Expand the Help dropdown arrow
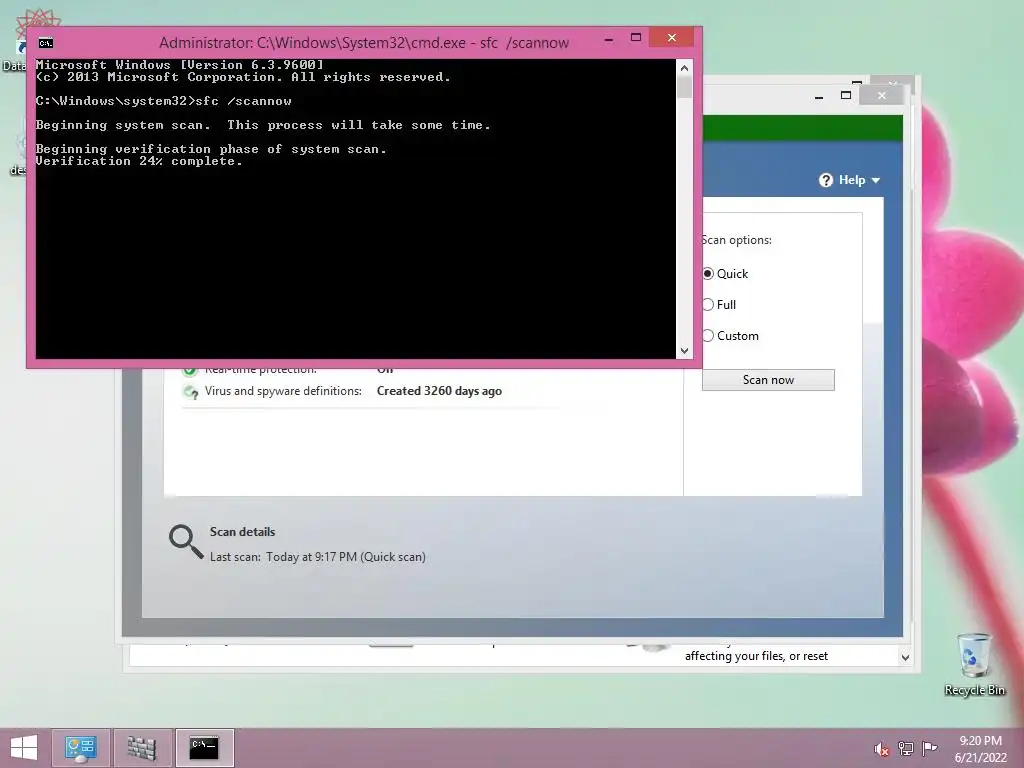This screenshot has width=1024, height=768. (x=876, y=181)
